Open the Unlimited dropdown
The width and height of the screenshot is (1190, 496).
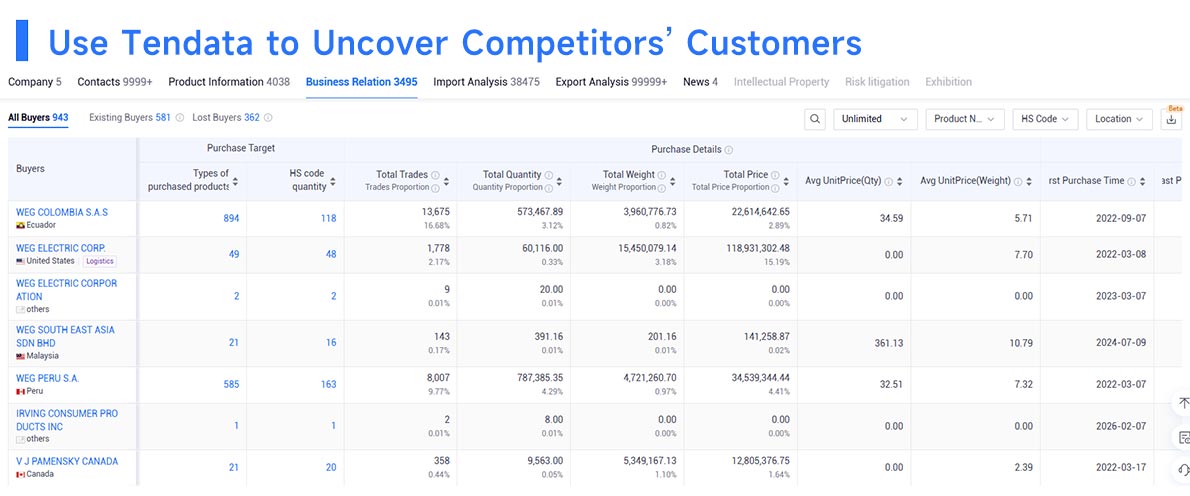[875, 119]
